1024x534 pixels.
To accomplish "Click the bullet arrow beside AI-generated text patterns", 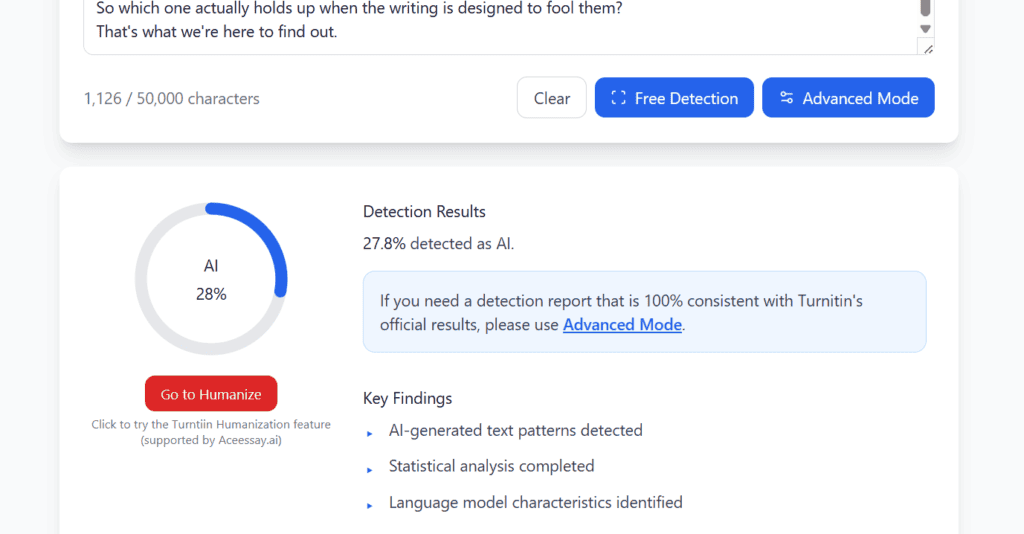I will [370, 433].
